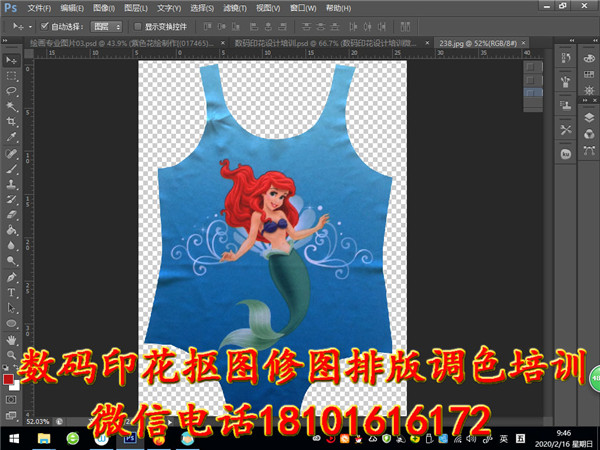Select the Lasso tool
This screenshot has width=600, height=450.
11,90
